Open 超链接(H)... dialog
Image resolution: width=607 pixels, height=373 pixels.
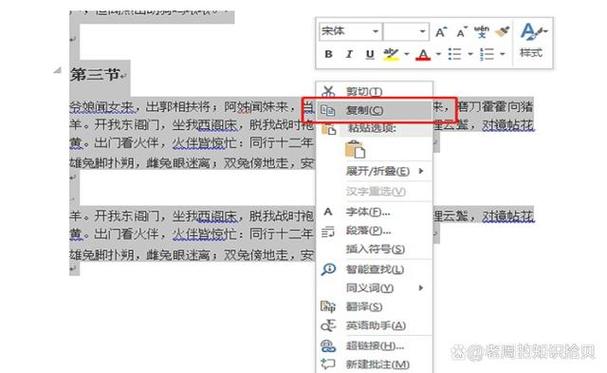point(374,346)
